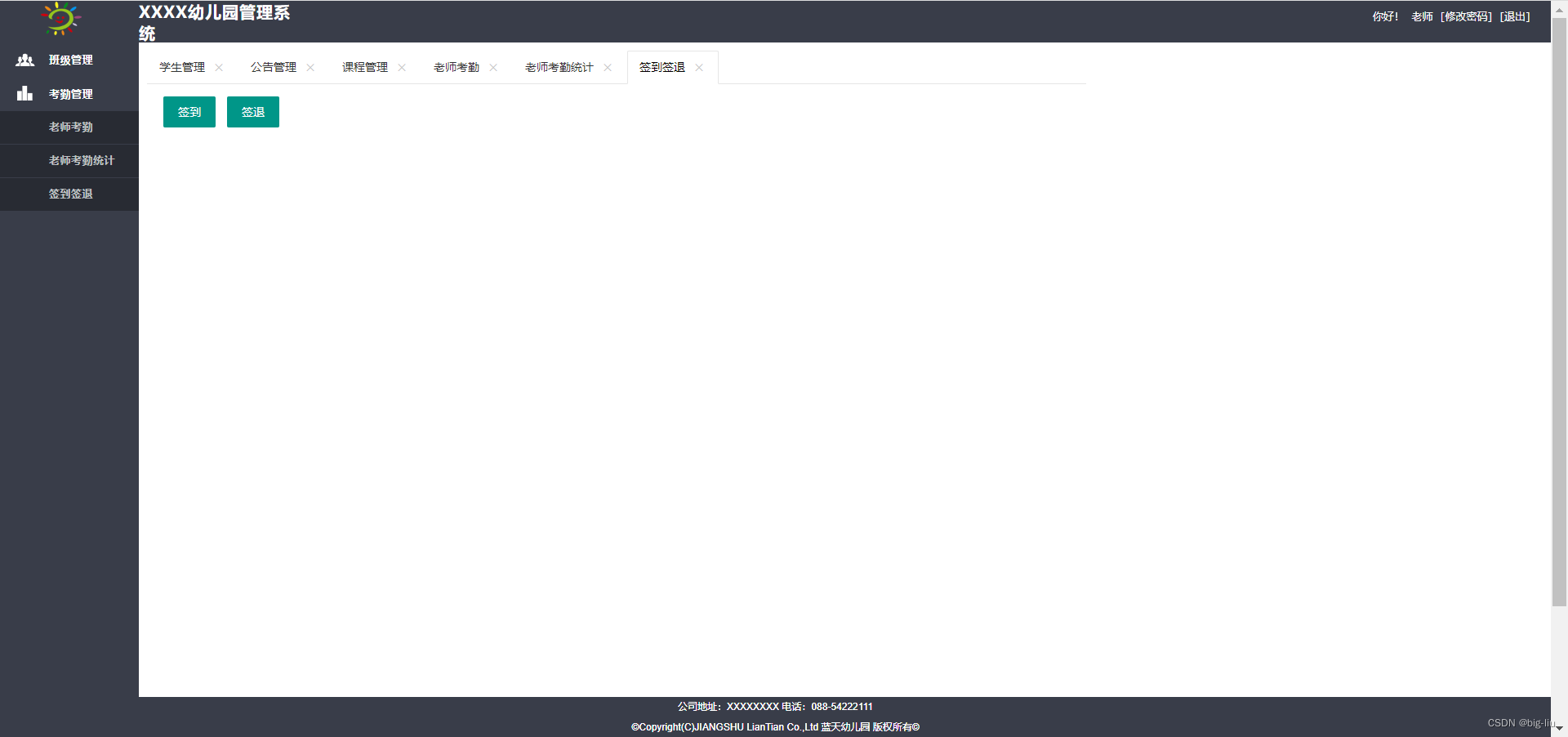Switch to the 公告管理 tab
This screenshot has width=1568, height=737.
[x=274, y=67]
